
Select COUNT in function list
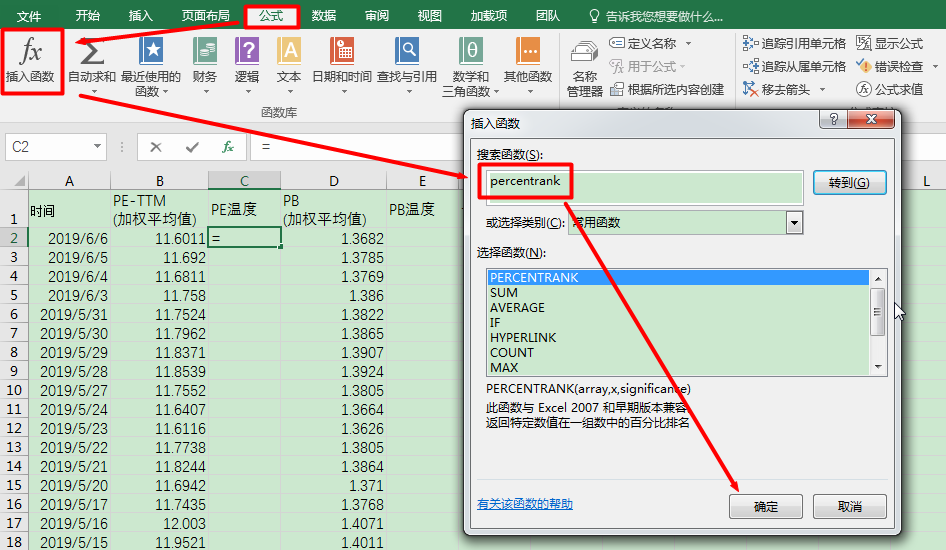[x=678, y=353]
